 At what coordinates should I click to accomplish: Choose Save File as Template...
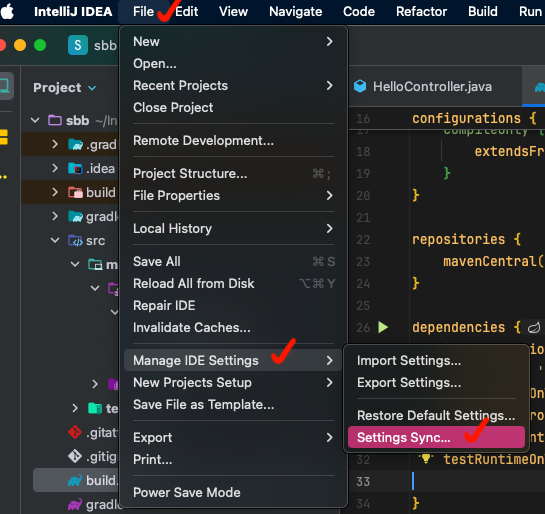pyautogui.click(x=233, y=405)
